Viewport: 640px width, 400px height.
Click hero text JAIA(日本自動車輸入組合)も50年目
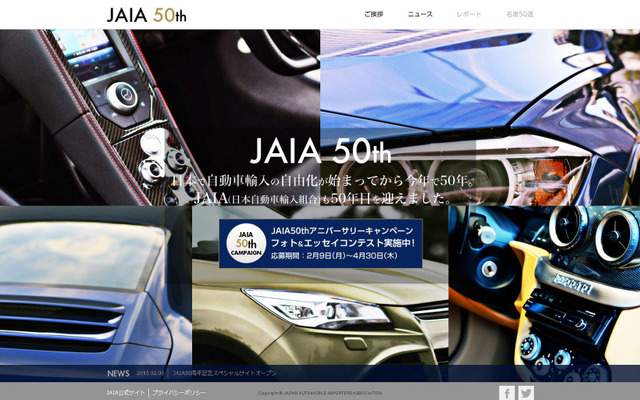[x=282, y=198]
